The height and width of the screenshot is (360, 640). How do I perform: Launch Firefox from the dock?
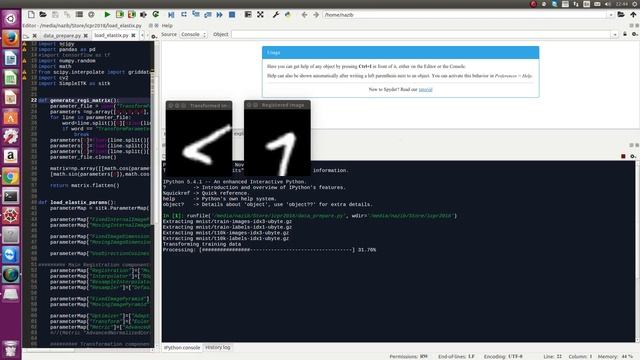click(x=11, y=38)
